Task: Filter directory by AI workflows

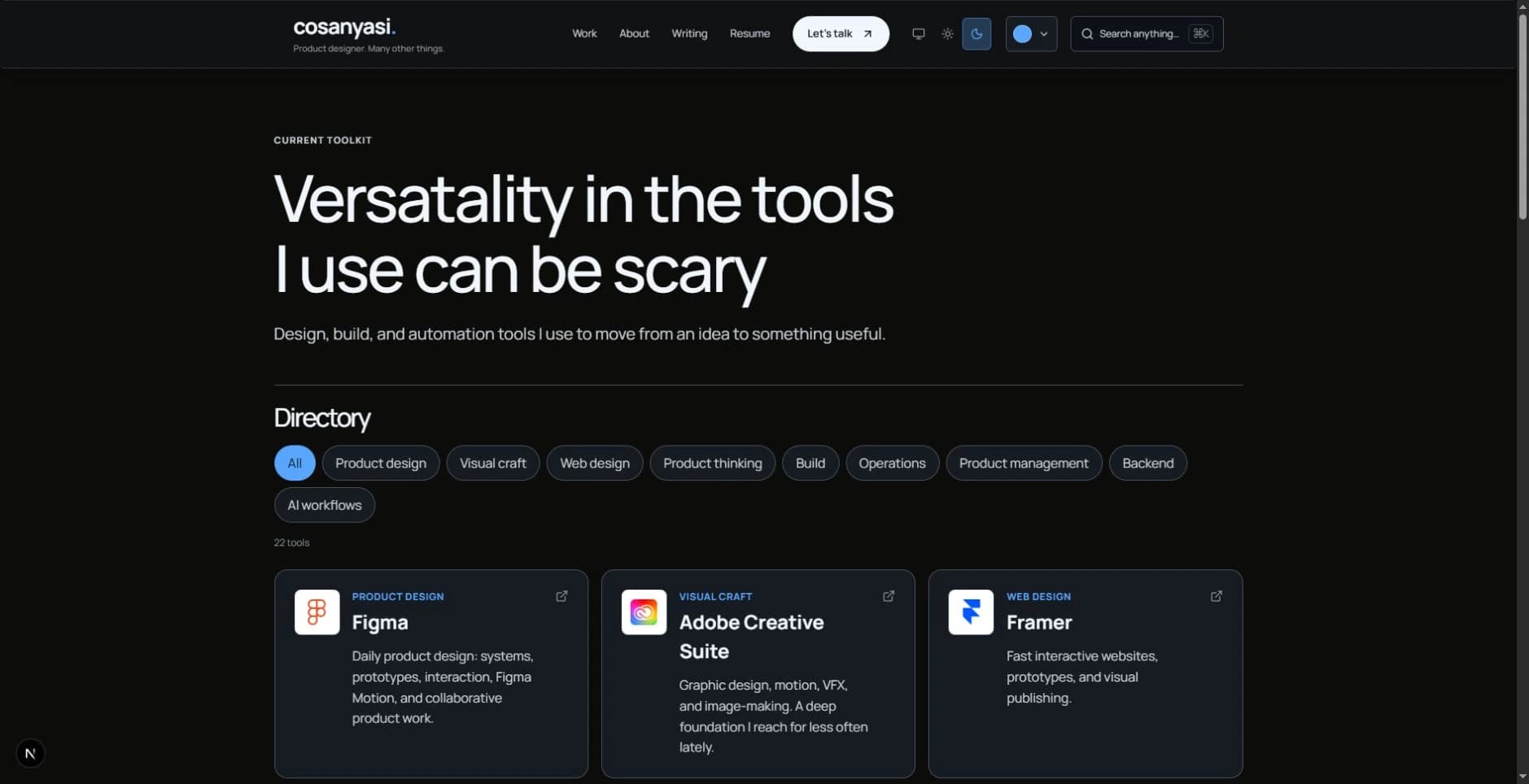Action: click(325, 505)
